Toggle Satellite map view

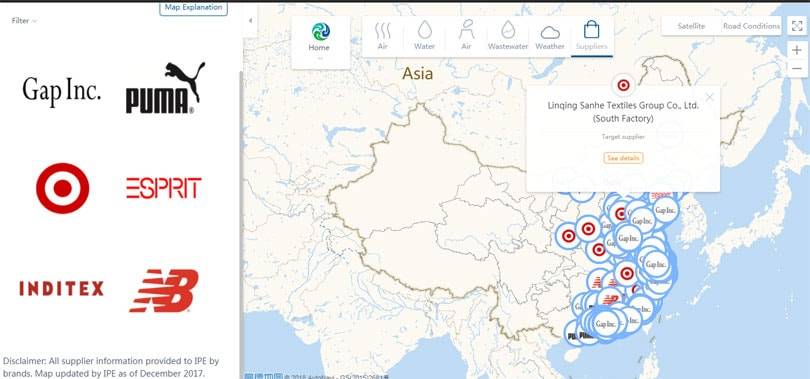691,26
